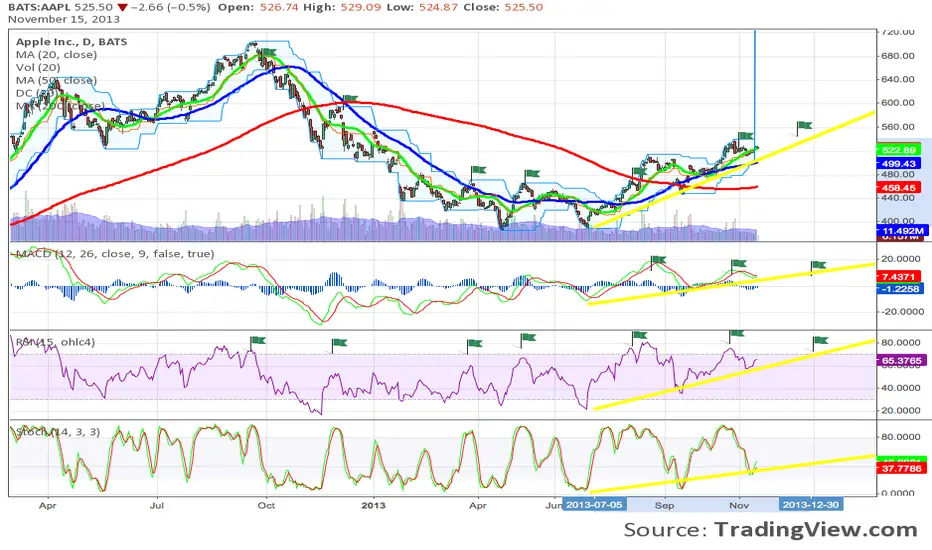This screenshot has width=932, height=550.
Task: Click the 'MA (50, close)' legend entry
Action: (x=56, y=80)
